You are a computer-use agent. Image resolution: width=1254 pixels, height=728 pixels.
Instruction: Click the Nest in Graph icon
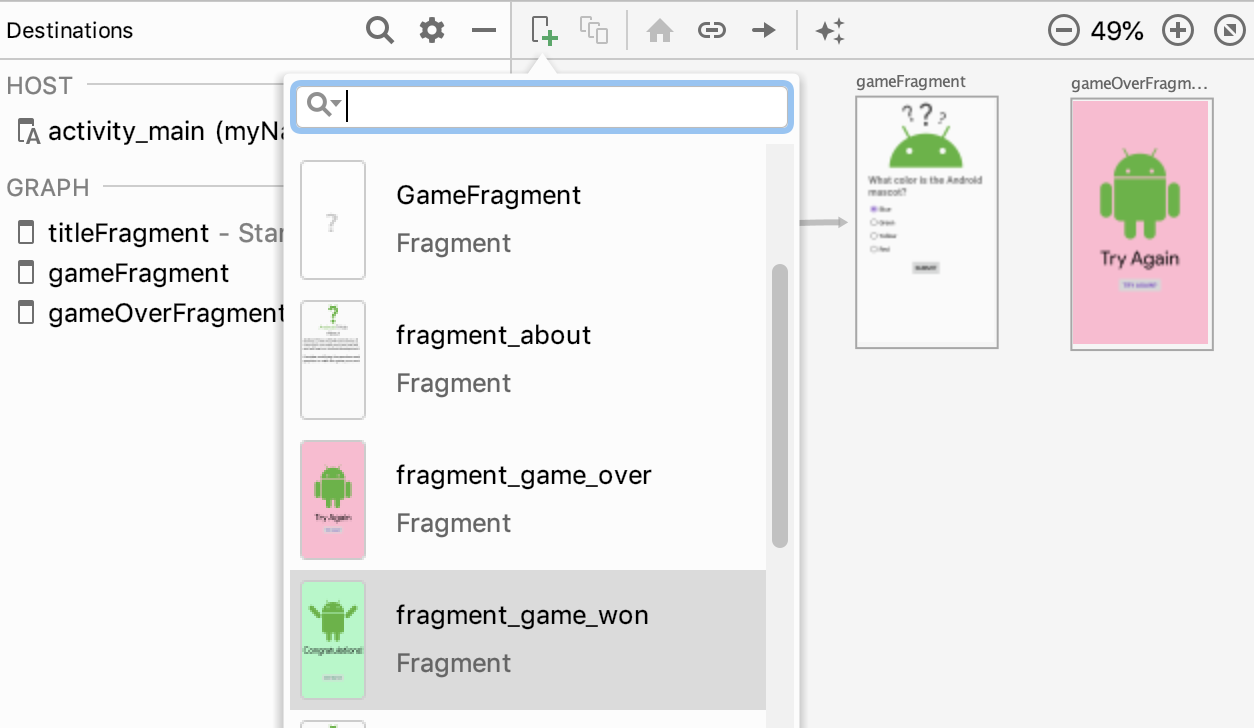(x=594, y=30)
